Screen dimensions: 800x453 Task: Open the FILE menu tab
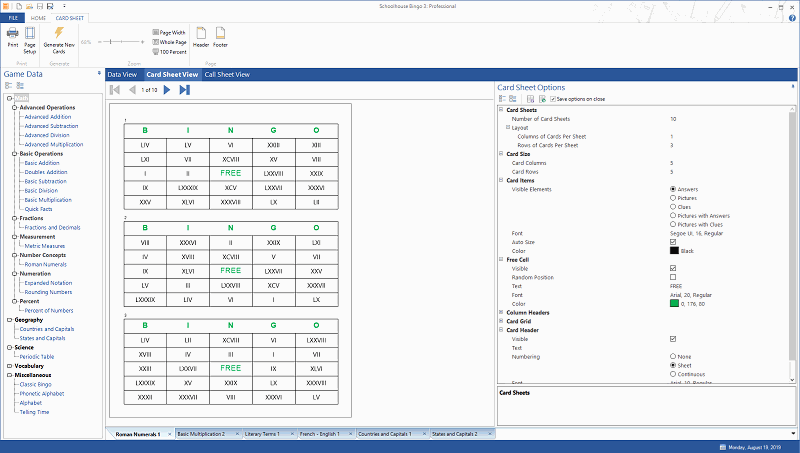[13, 18]
